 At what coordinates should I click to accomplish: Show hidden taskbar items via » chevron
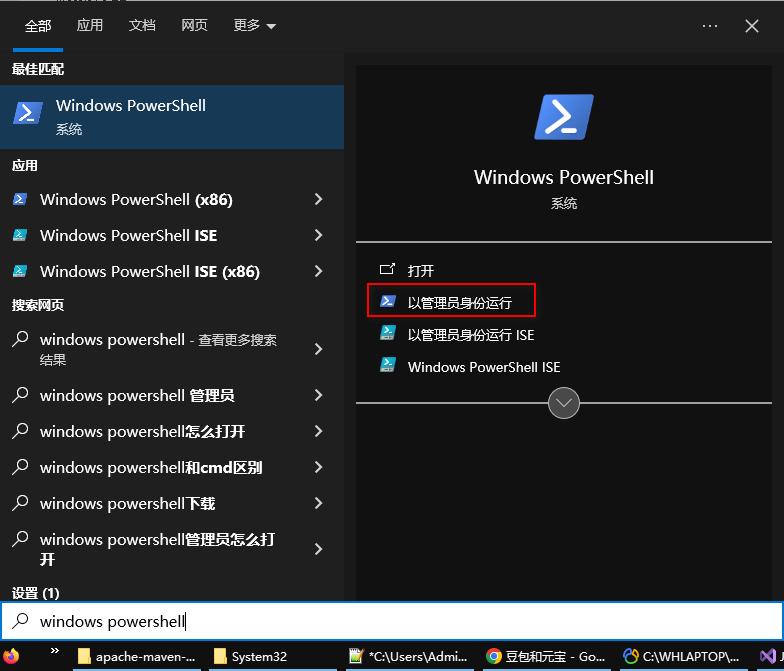(55, 651)
